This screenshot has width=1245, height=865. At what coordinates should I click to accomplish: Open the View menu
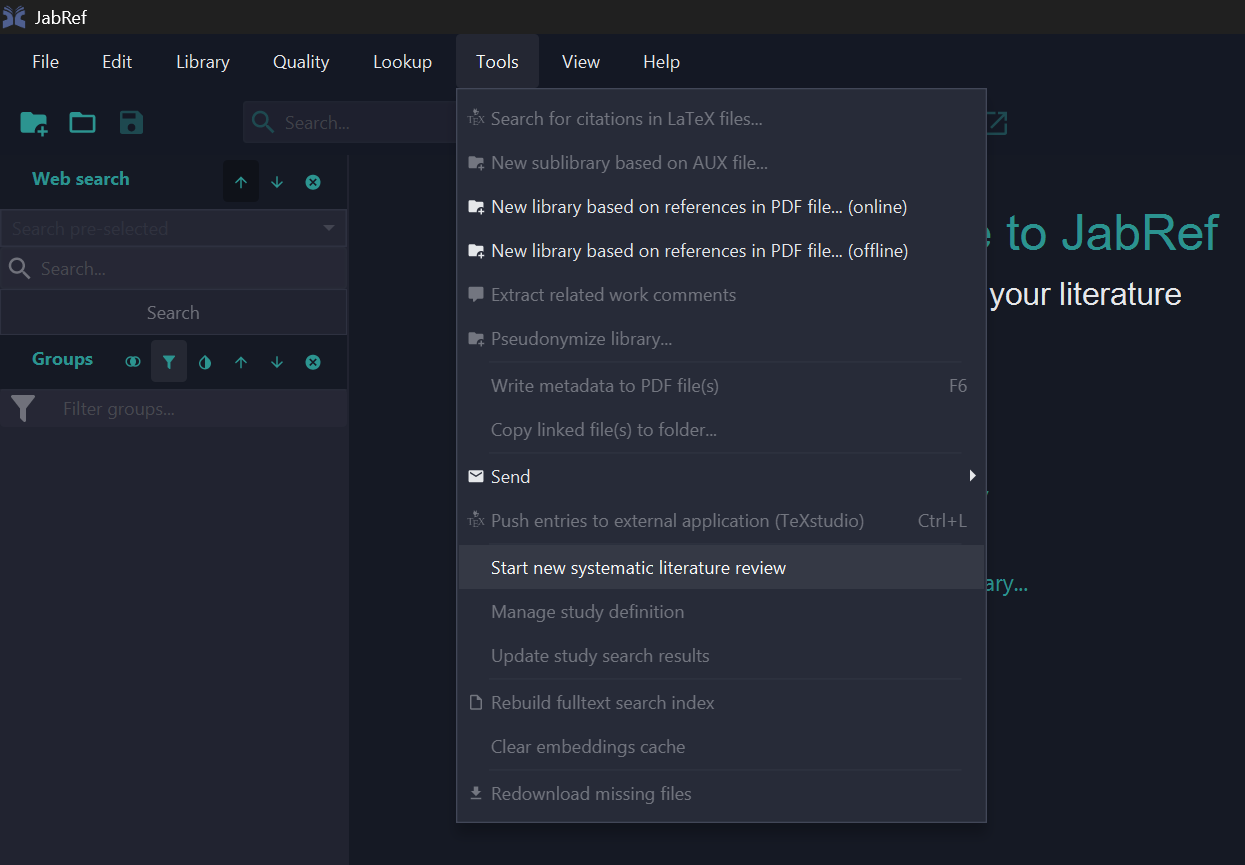[x=581, y=62]
